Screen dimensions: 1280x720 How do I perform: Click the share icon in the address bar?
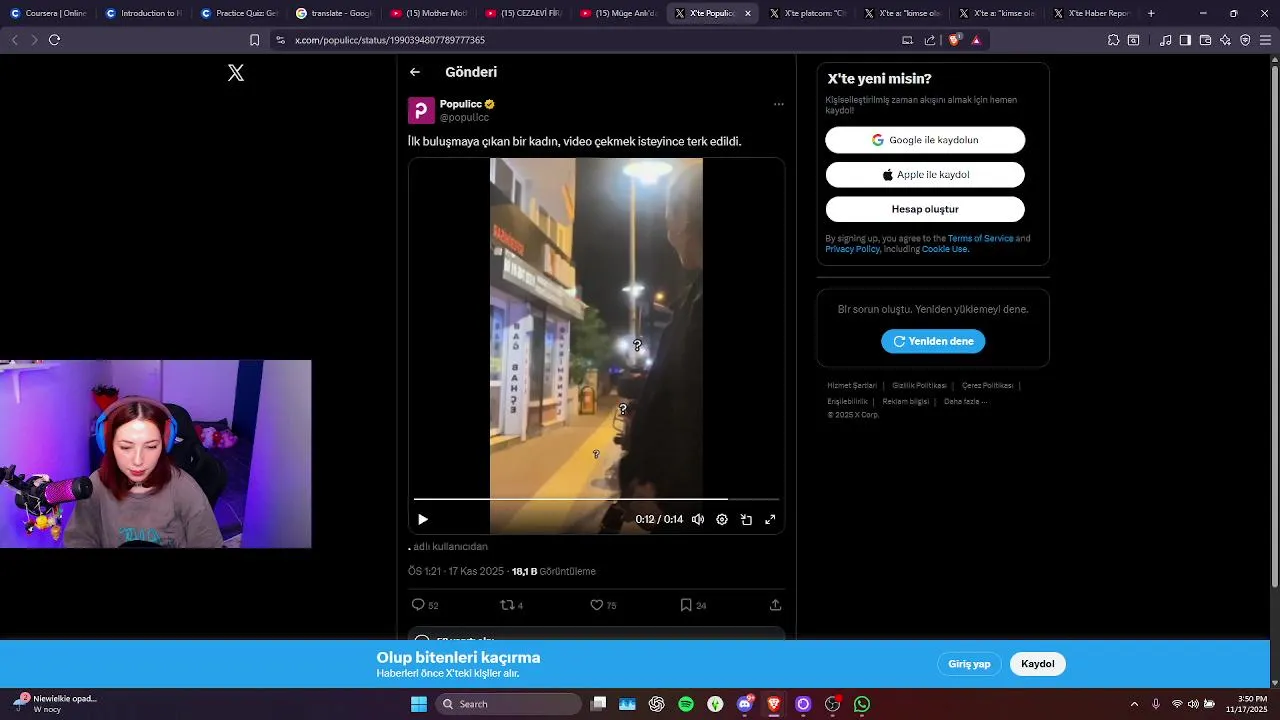[930, 40]
